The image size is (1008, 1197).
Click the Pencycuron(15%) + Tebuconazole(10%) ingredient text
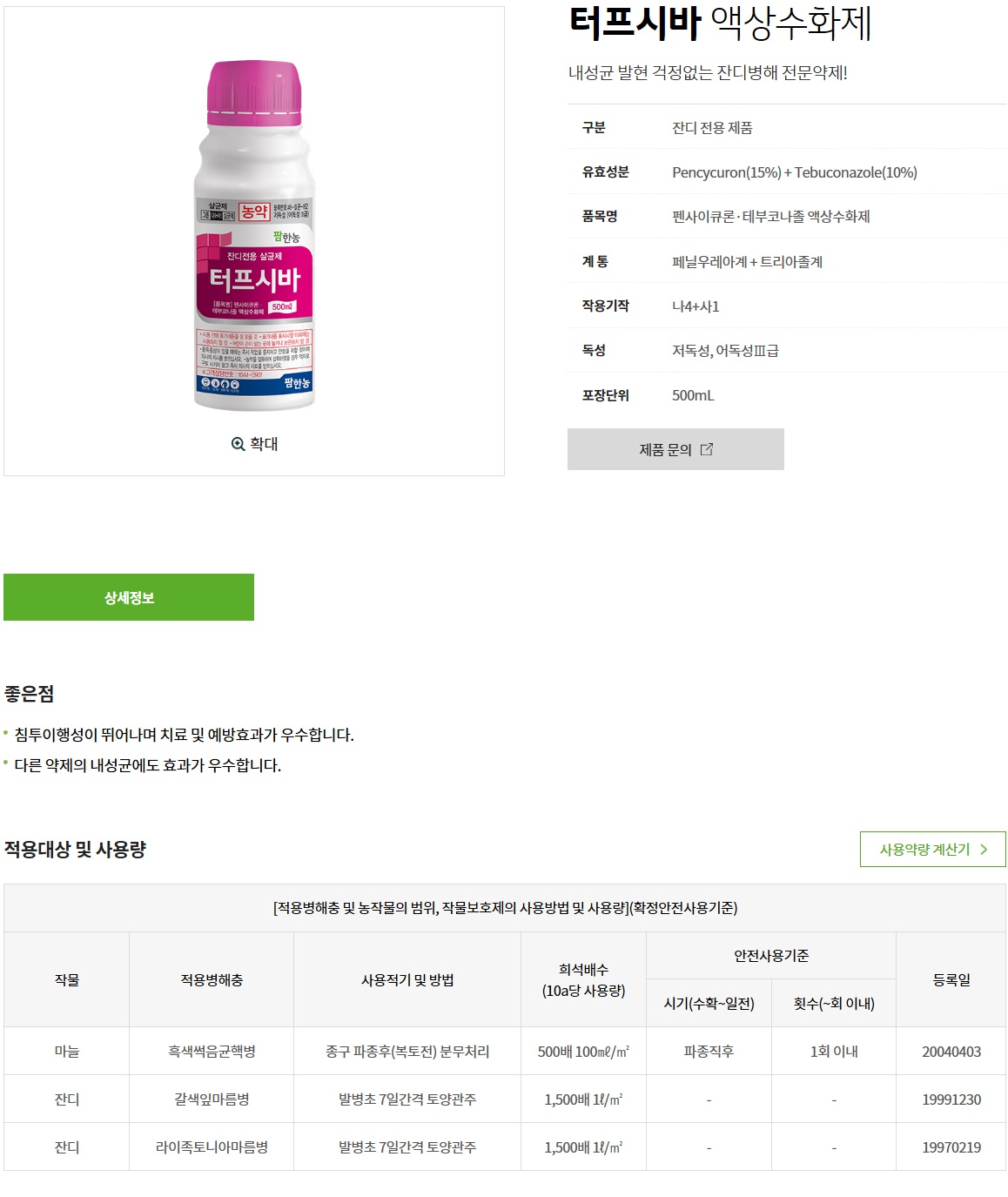pos(795,172)
